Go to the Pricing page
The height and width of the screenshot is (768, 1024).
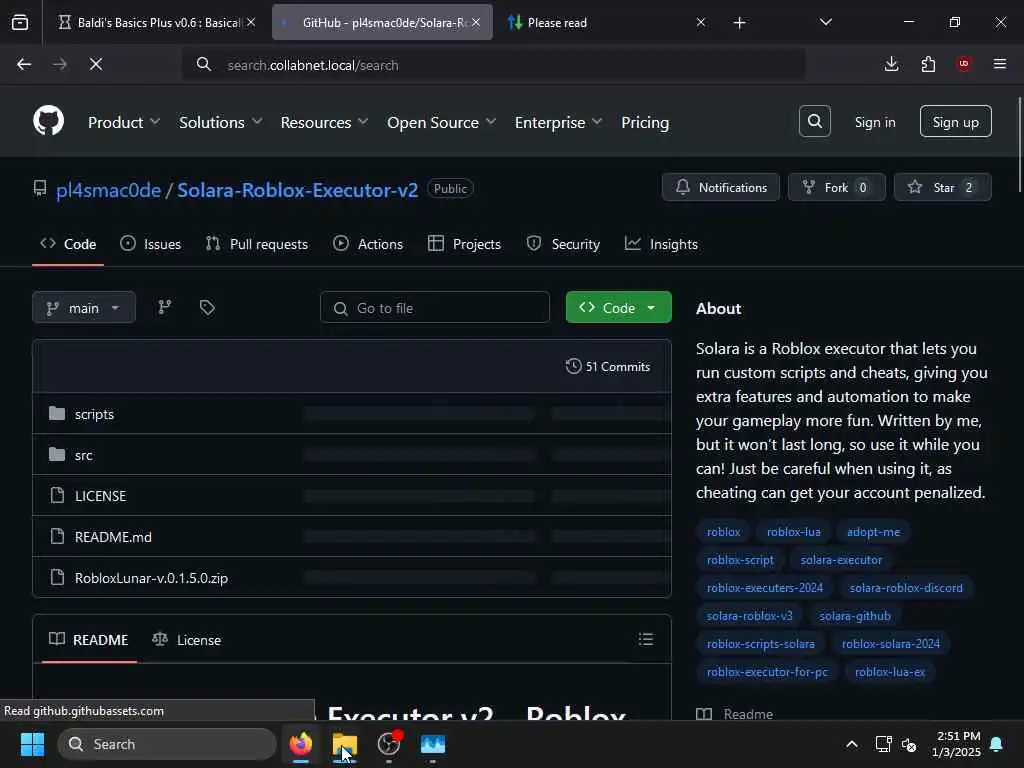point(645,122)
